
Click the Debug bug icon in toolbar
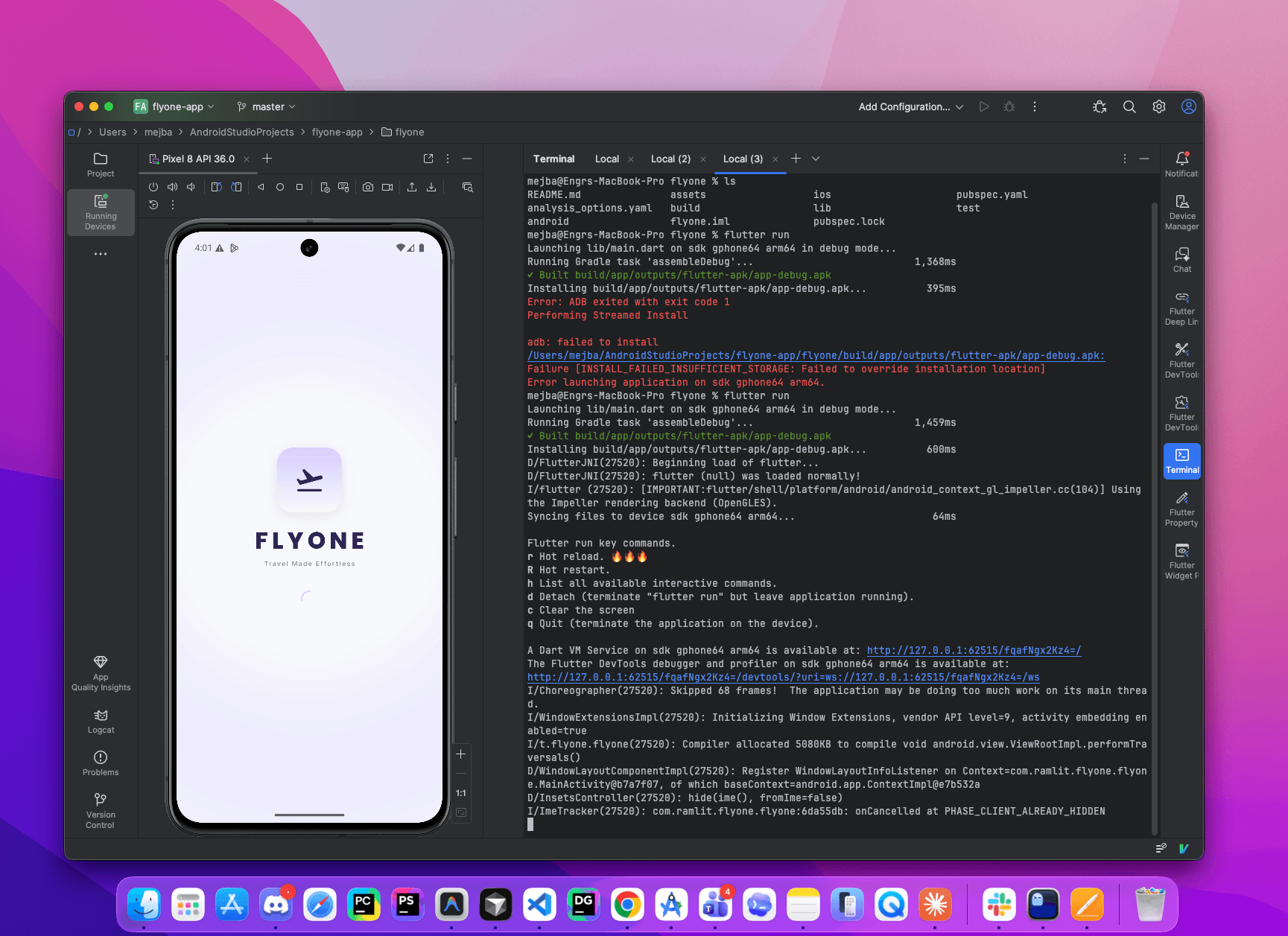(x=1009, y=106)
